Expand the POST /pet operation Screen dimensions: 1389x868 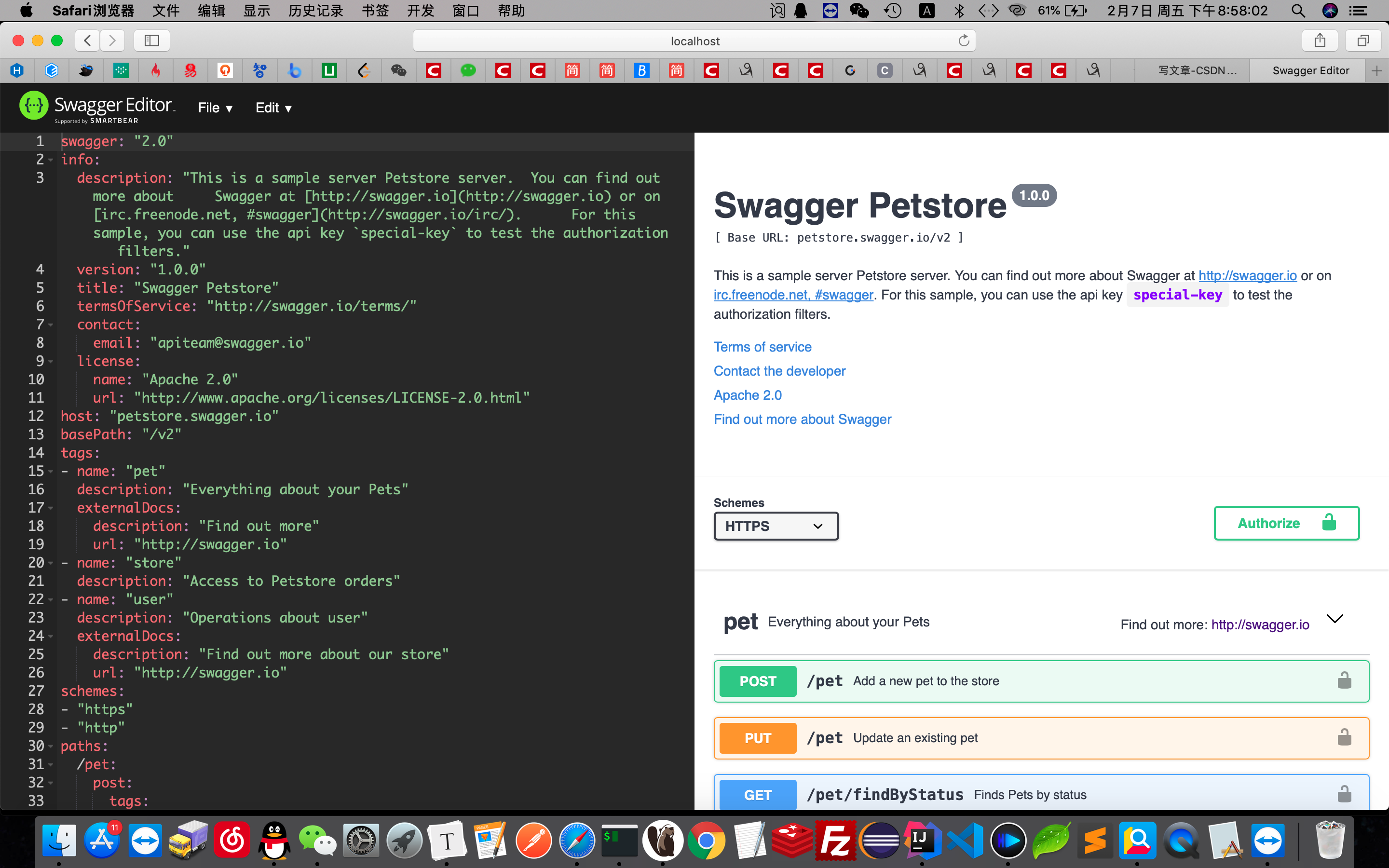click(x=1041, y=681)
